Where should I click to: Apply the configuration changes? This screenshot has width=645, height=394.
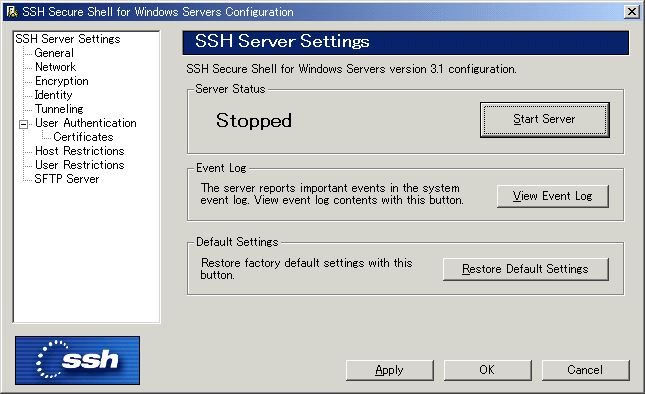(x=390, y=370)
